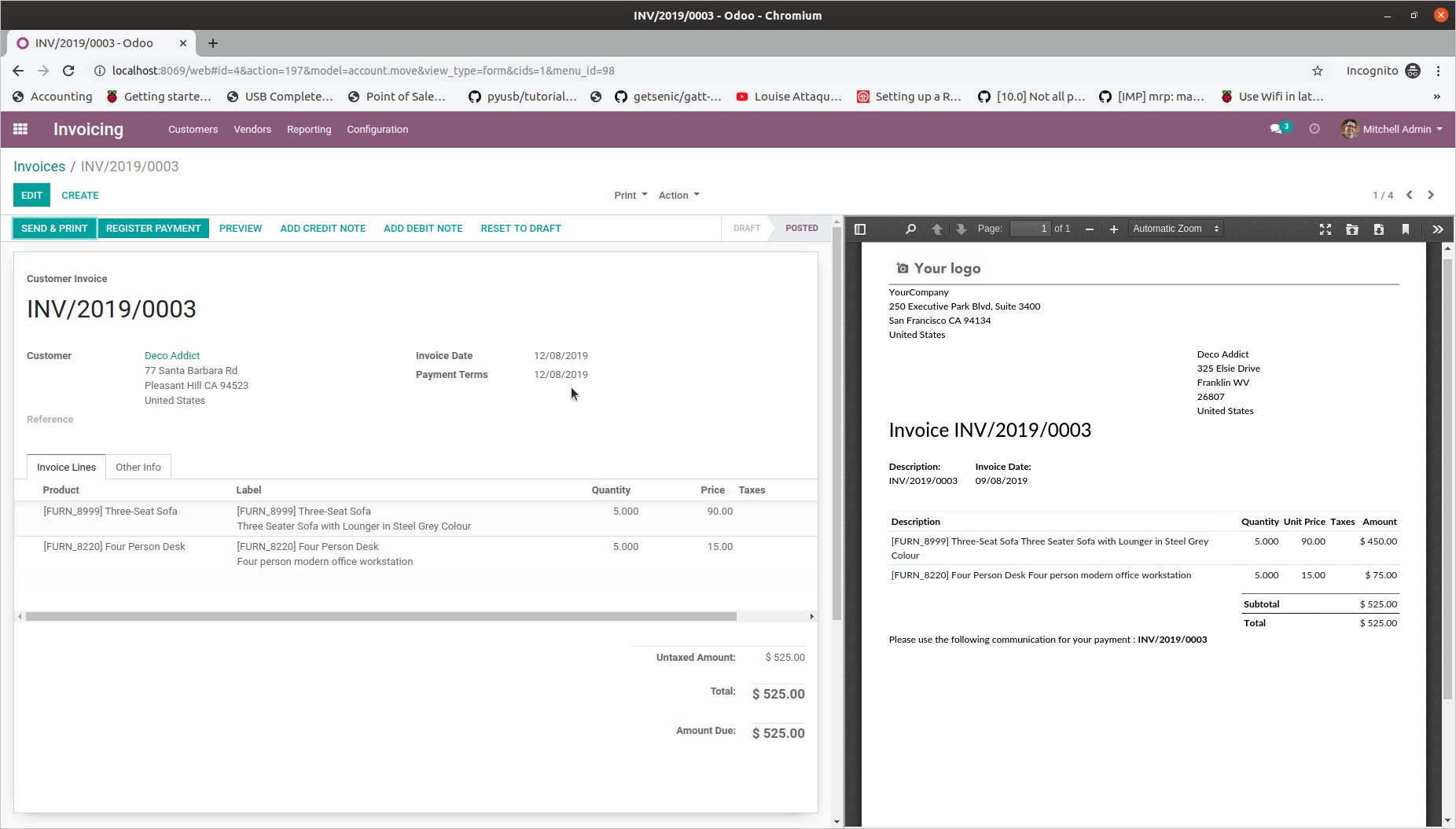Click the browser address bar

(x=700, y=71)
